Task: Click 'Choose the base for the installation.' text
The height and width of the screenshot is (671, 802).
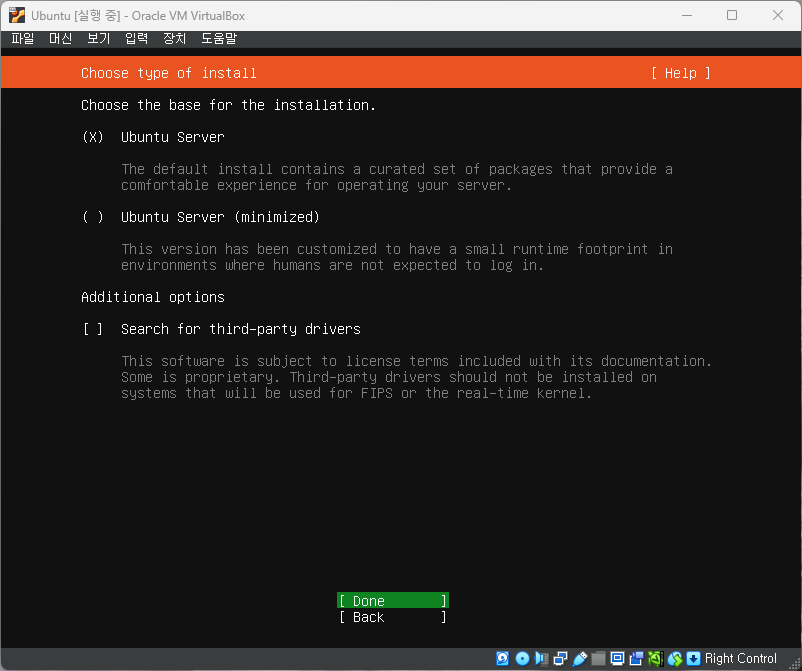Action: 229,105
